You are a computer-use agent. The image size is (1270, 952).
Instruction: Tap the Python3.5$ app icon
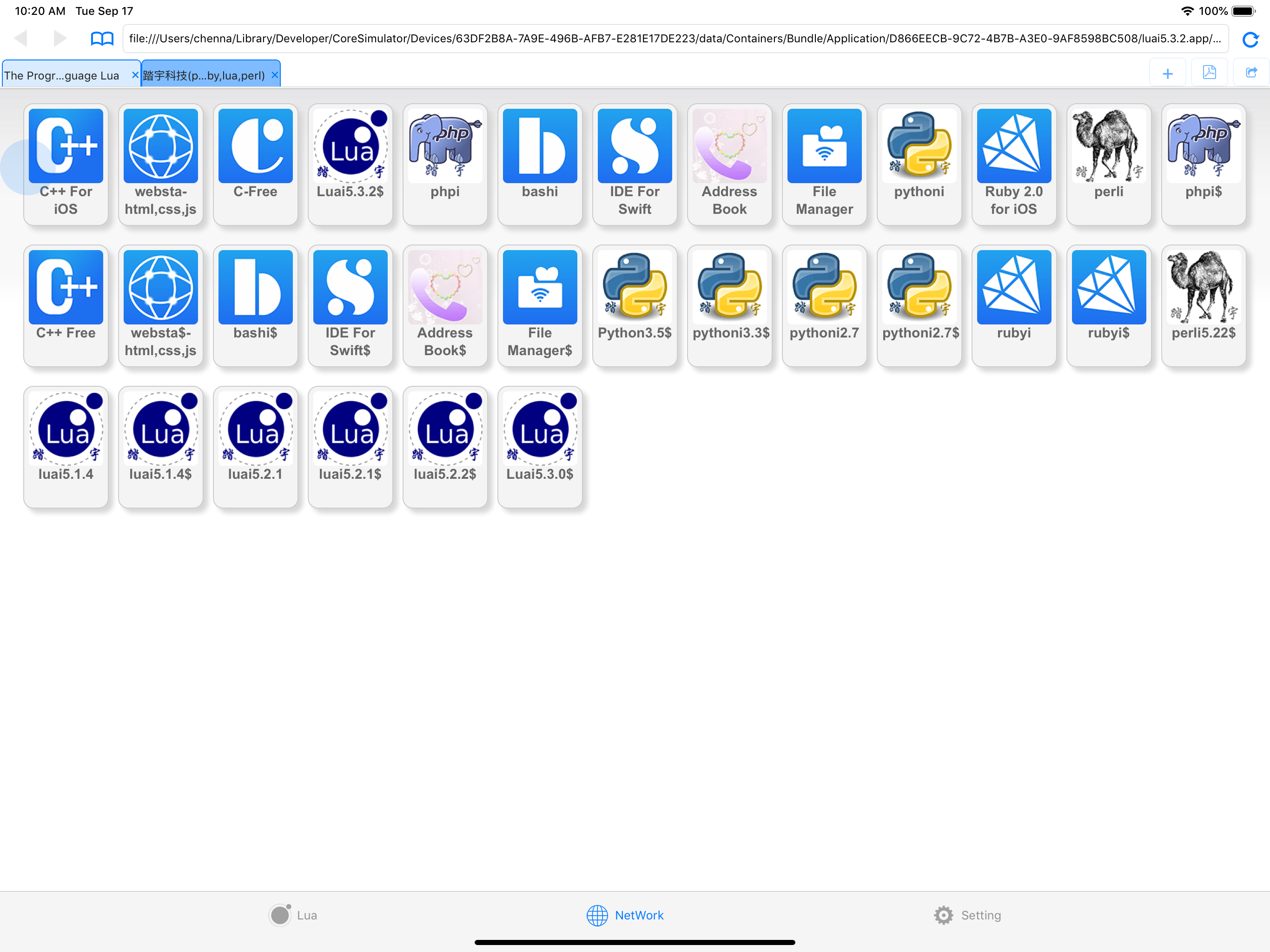(635, 287)
